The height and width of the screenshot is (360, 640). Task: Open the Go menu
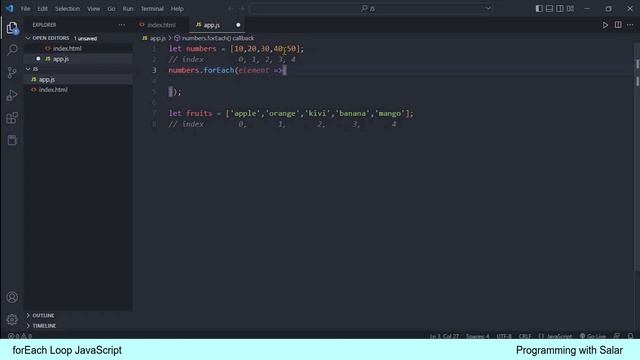click(x=111, y=9)
